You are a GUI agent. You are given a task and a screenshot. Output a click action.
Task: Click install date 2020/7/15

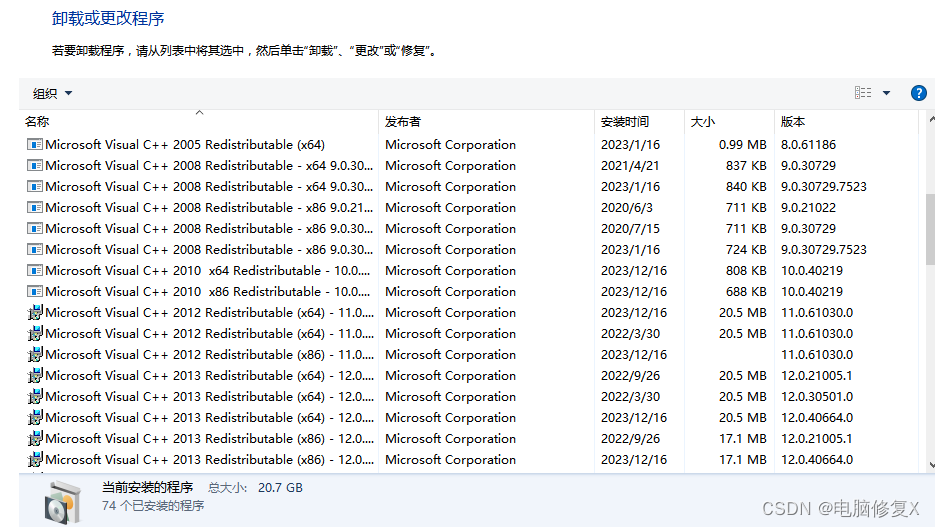(630, 228)
